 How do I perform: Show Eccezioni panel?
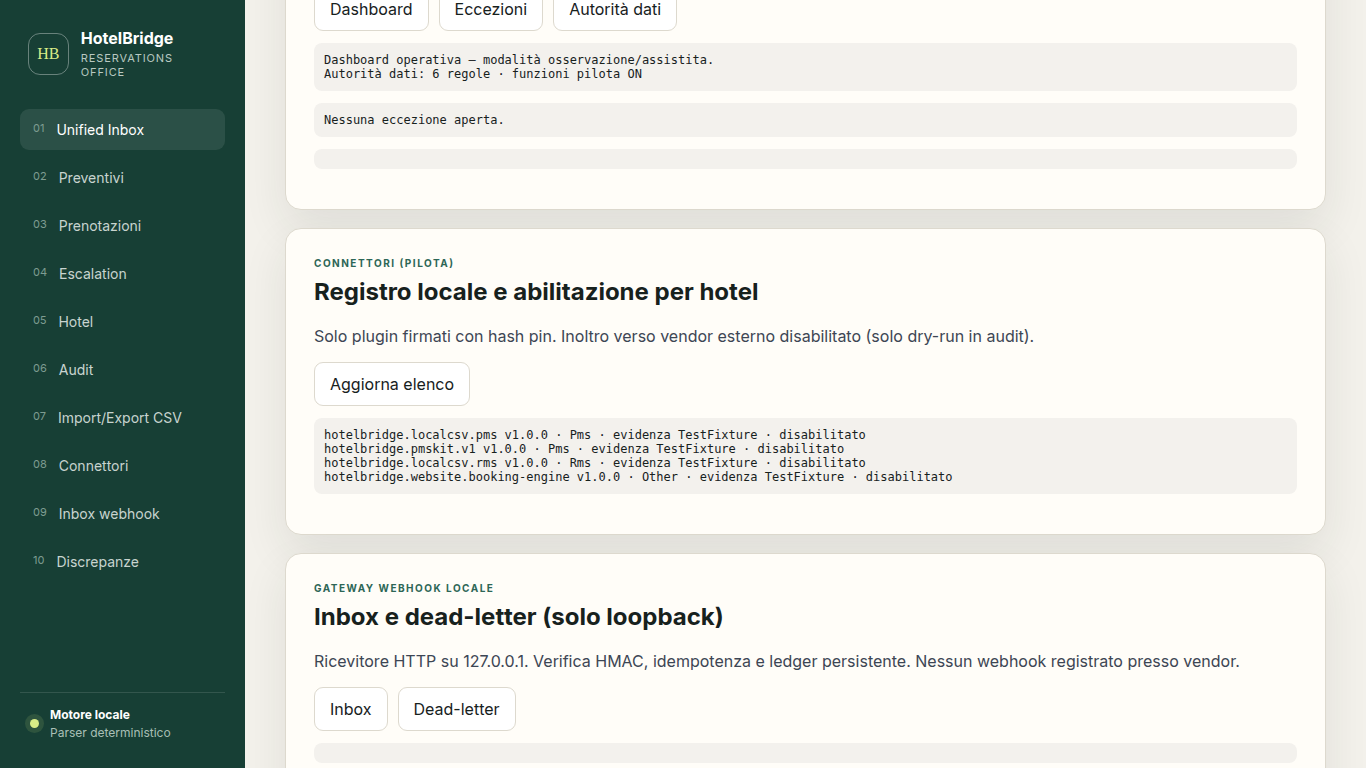[x=491, y=10]
